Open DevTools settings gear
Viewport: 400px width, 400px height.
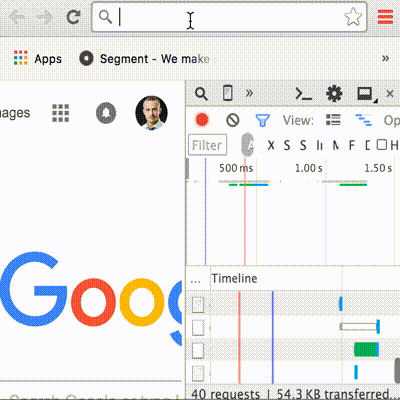point(334,93)
